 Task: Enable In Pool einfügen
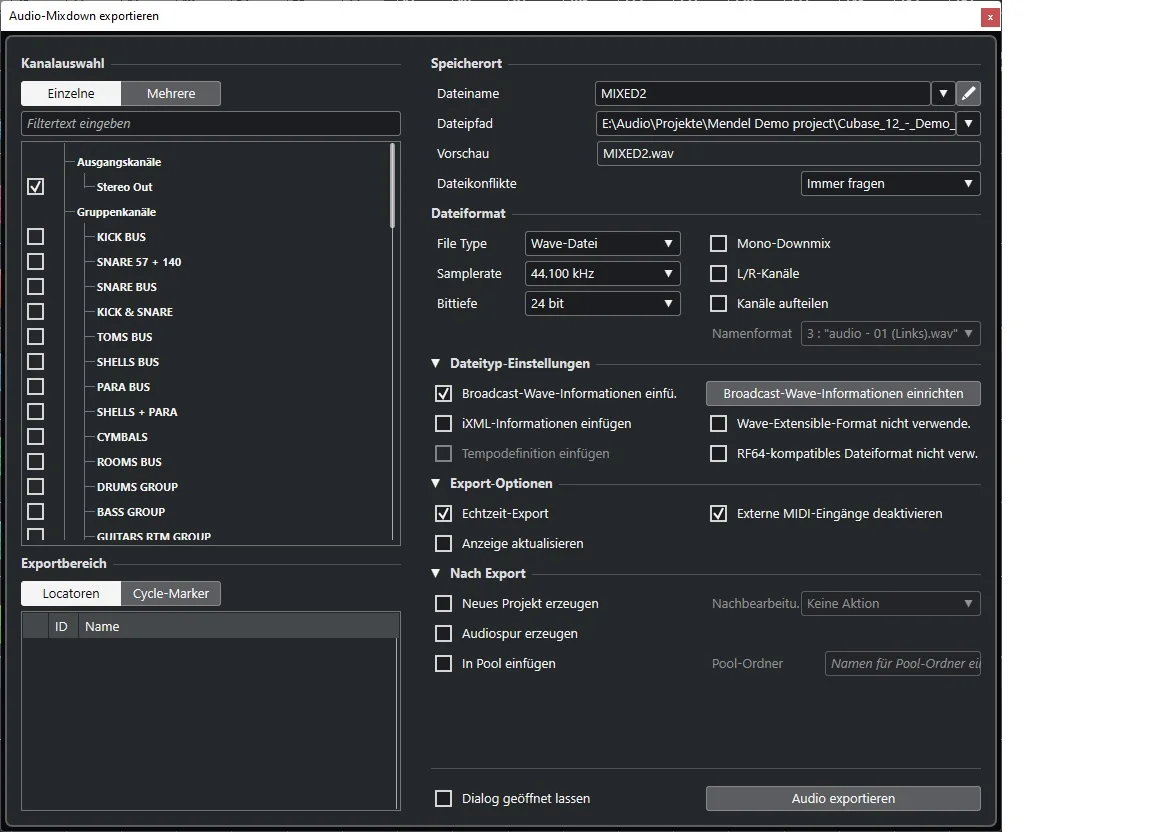444,664
